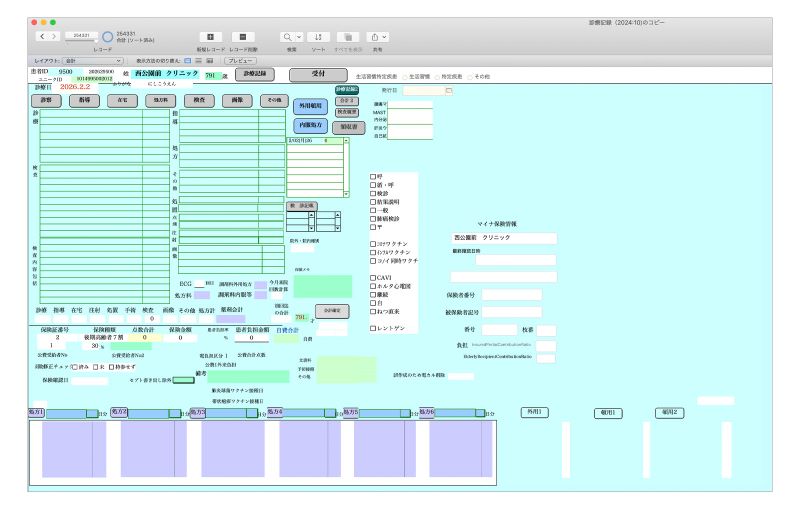The height and width of the screenshot is (511, 800).
Task: Click the Find (検索) magnifier icon
Action: [289, 36]
